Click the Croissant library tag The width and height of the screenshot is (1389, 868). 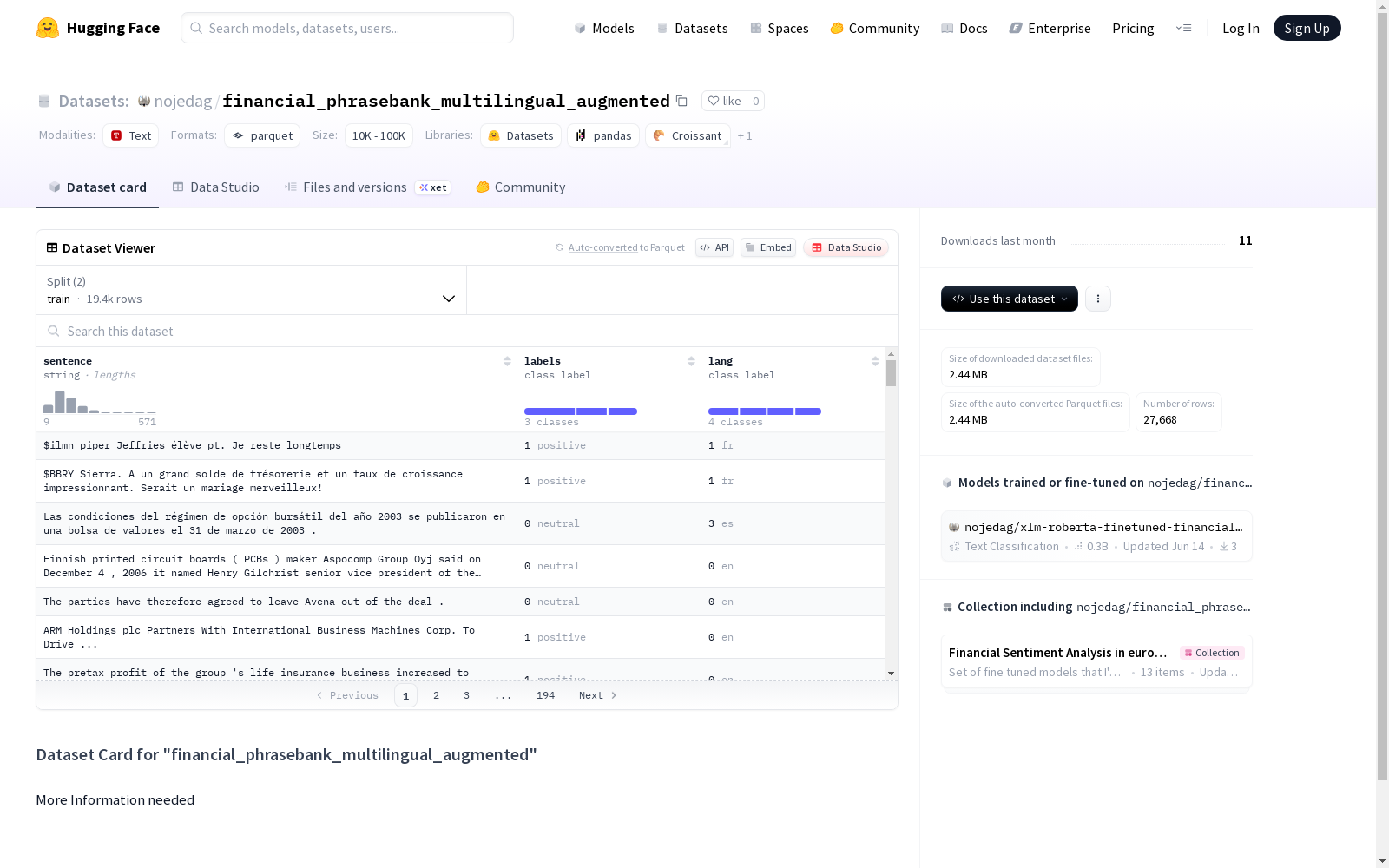[x=688, y=135]
